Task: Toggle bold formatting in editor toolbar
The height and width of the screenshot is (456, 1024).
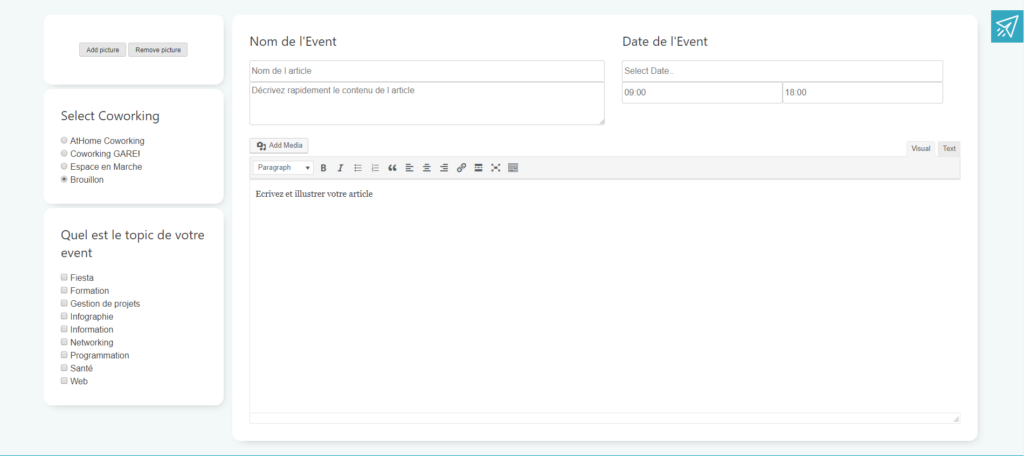Action: (323, 168)
